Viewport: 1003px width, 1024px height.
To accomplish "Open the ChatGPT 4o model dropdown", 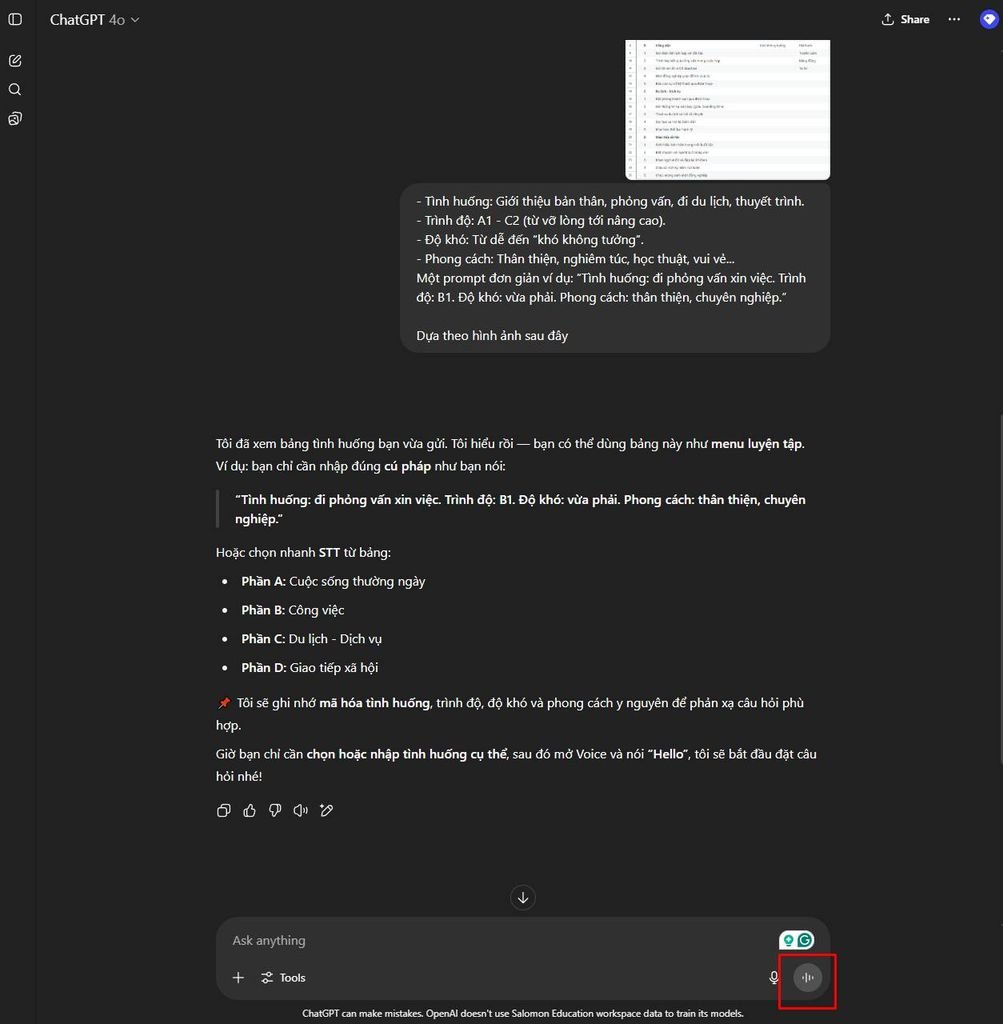I will tap(95, 20).
